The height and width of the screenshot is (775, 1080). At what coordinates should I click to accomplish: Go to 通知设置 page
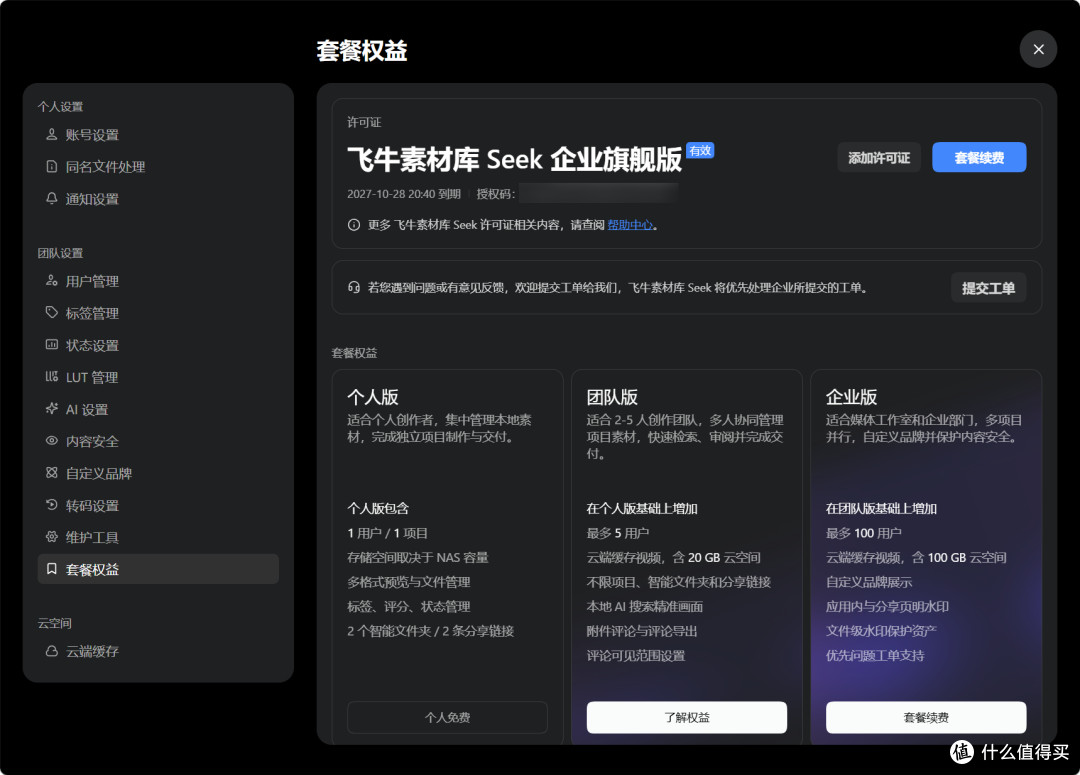[x=92, y=199]
